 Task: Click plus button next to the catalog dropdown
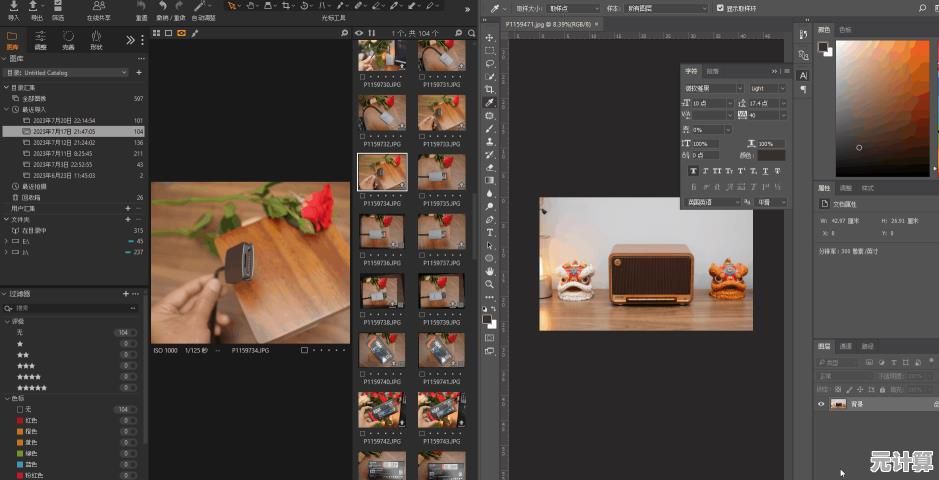[x=139, y=72]
